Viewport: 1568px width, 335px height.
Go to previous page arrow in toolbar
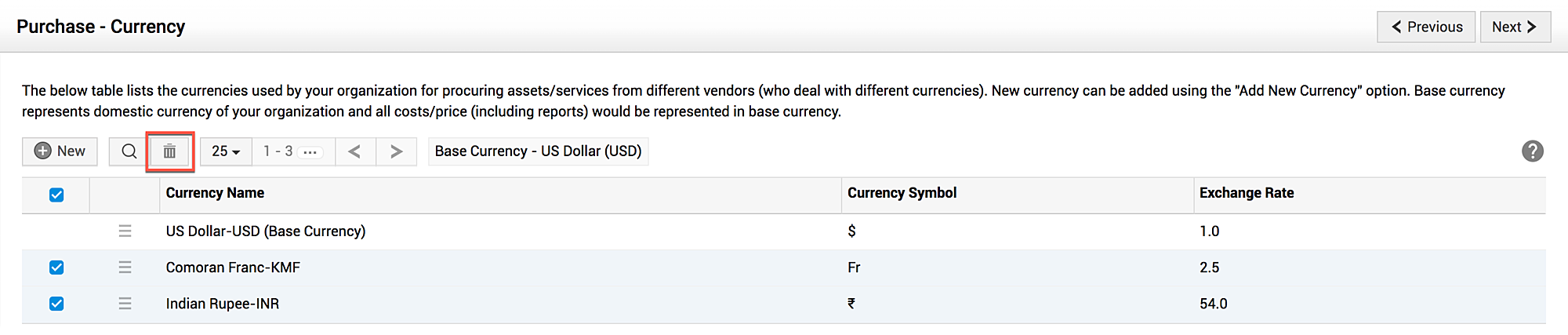click(x=355, y=151)
